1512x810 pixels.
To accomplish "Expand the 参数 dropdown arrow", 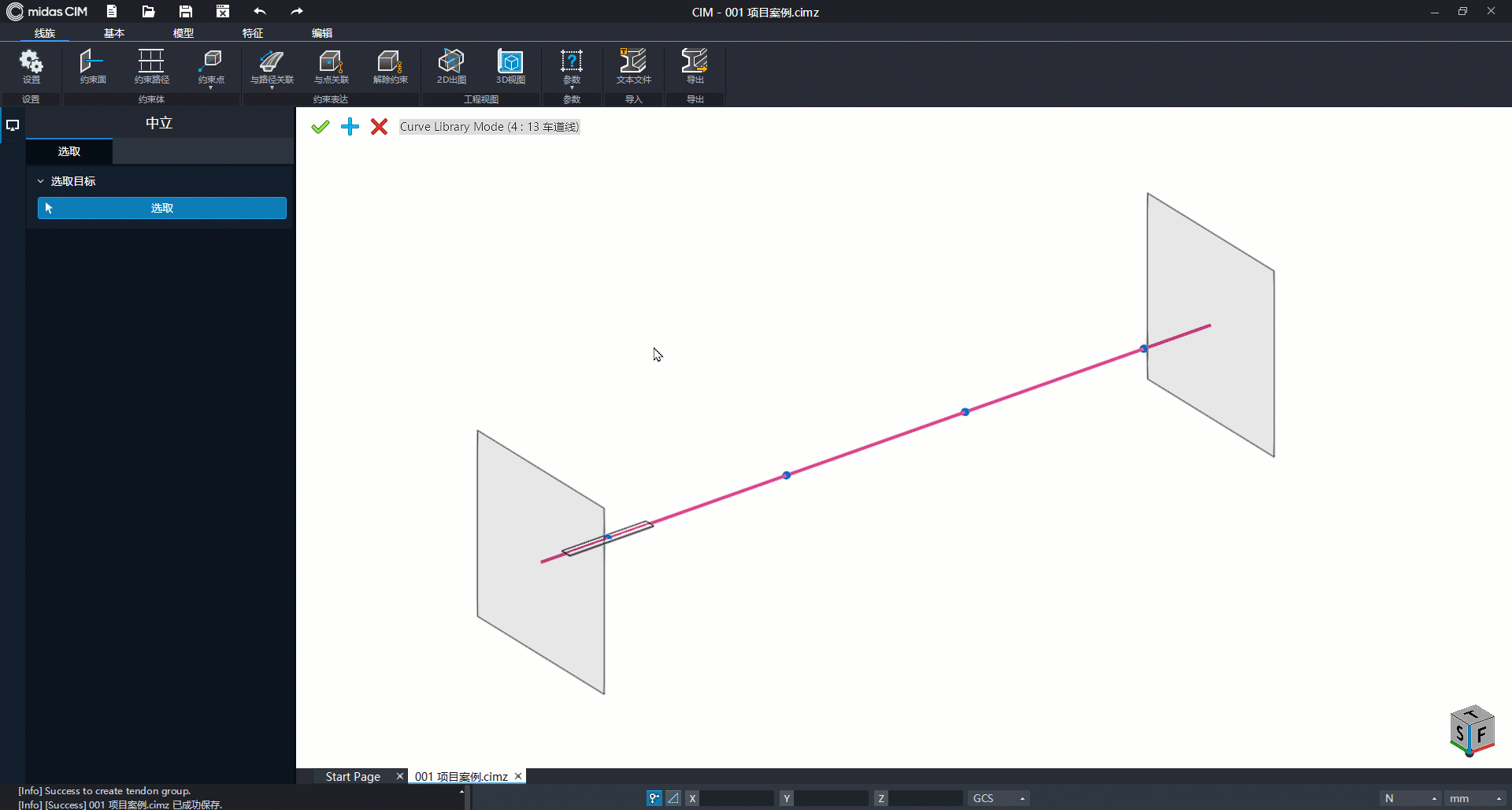I will [x=572, y=87].
